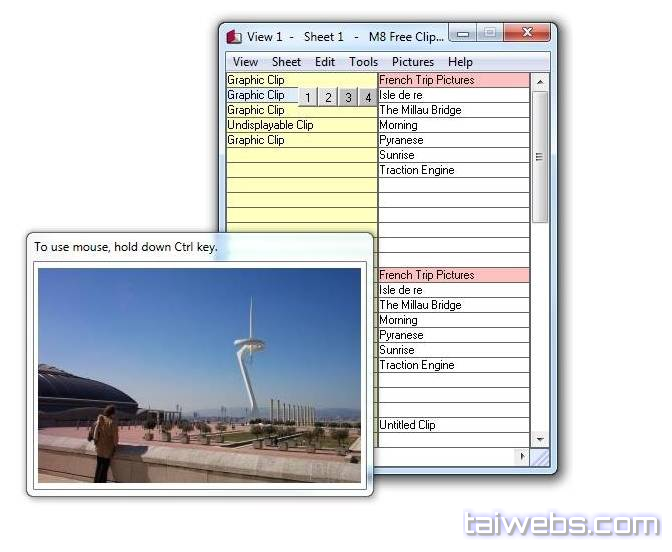Click the horizontal scrollbar right arrow

[x=521, y=456]
